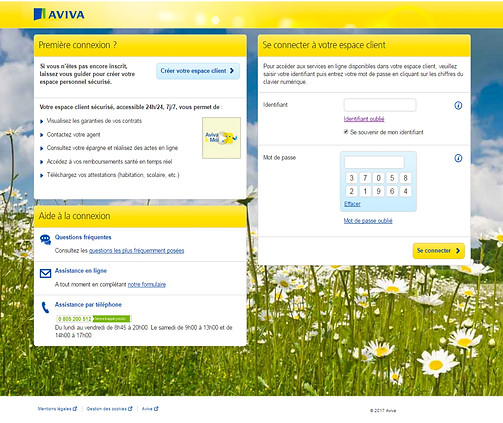The width and height of the screenshot is (503, 423).
Task: Select keypad digit 2
Action: (351, 191)
